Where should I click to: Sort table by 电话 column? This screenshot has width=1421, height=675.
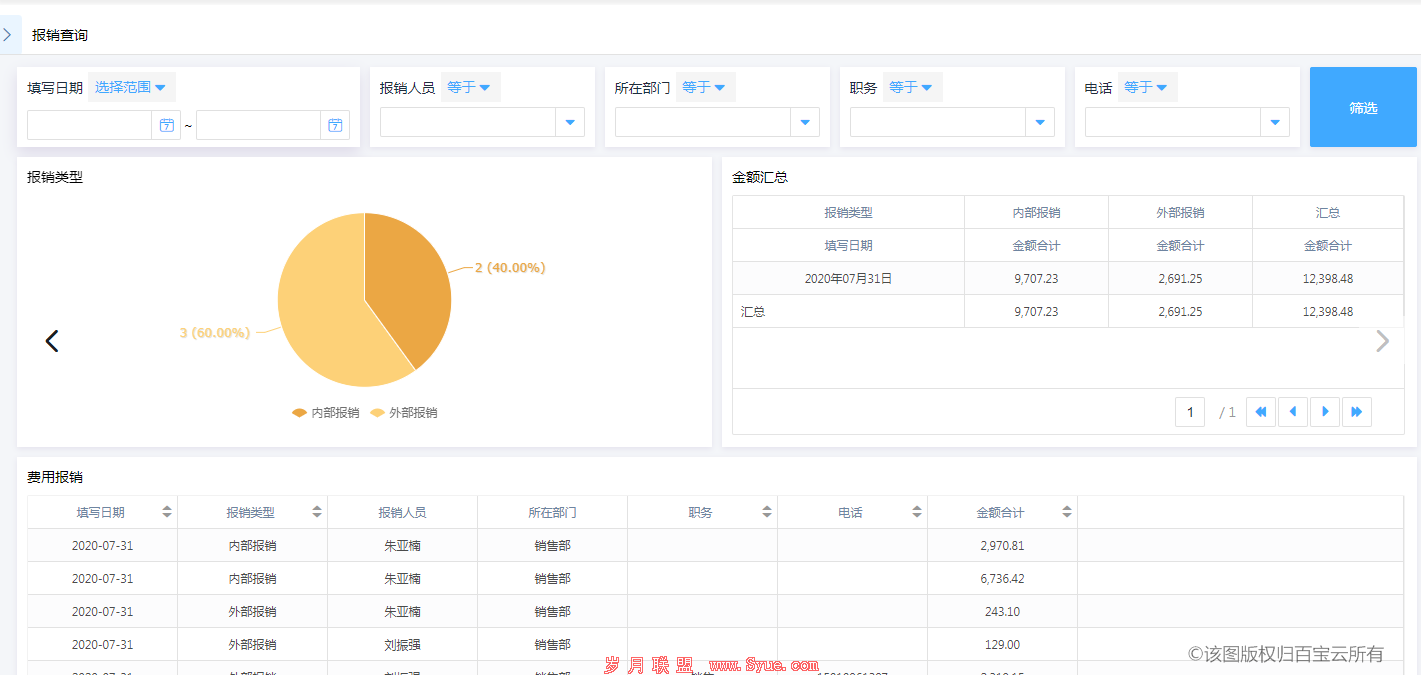917,512
